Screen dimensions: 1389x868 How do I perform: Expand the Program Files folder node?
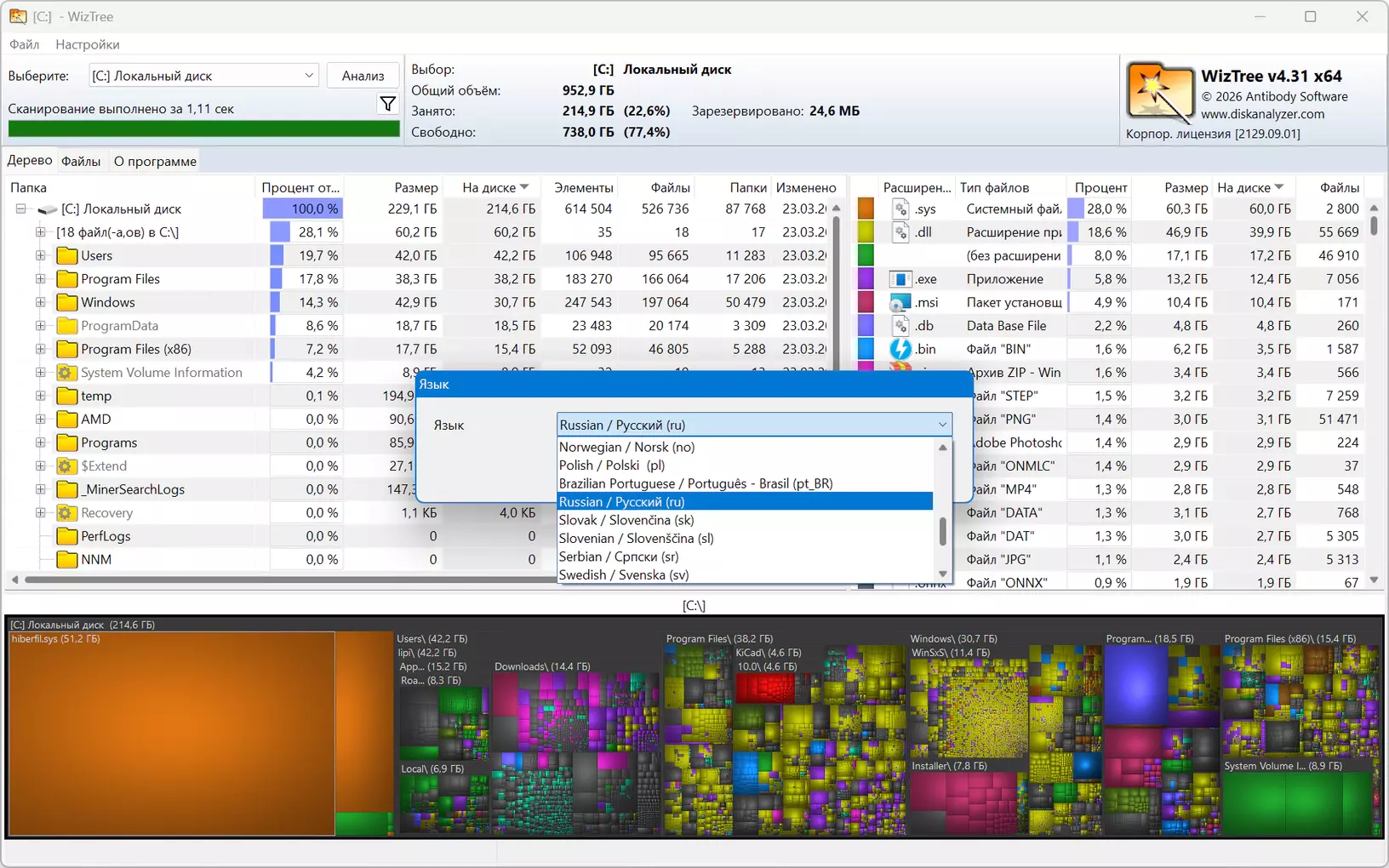pyautogui.click(x=40, y=279)
